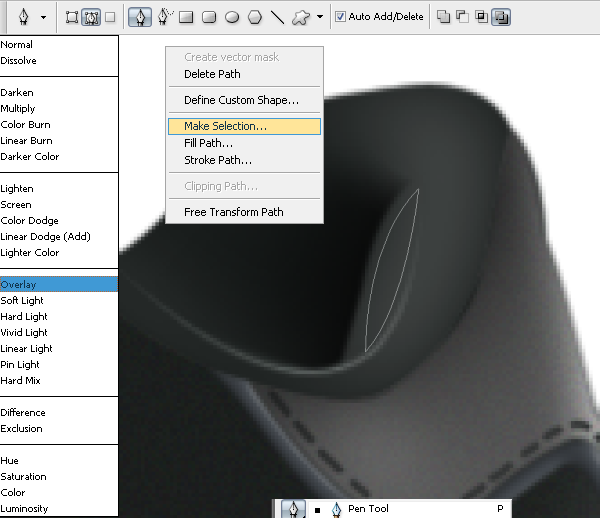Select Fill Pixels mode icon

110,17
